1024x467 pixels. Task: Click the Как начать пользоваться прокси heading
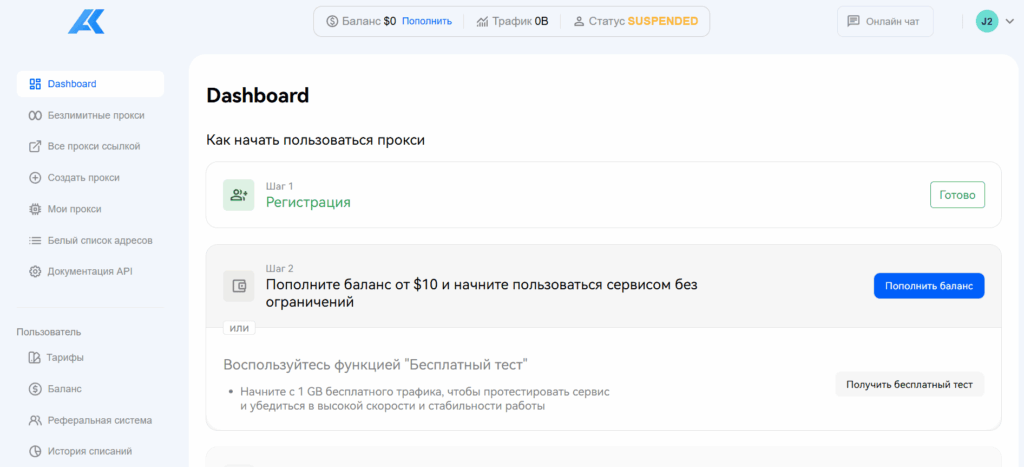pos(315,140)
